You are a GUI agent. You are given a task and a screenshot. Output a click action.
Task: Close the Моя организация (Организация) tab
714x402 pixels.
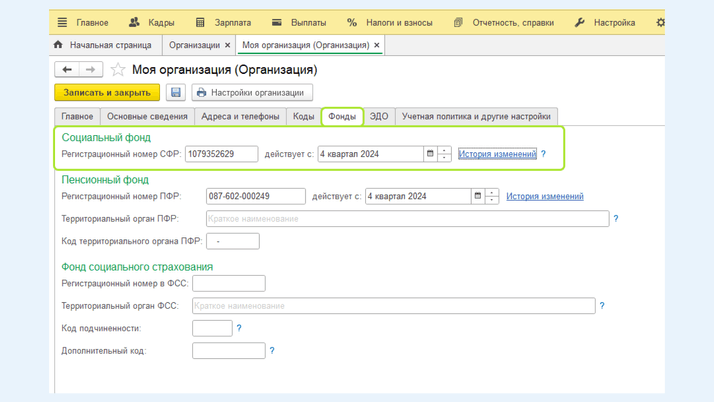(x=377, y=45)
